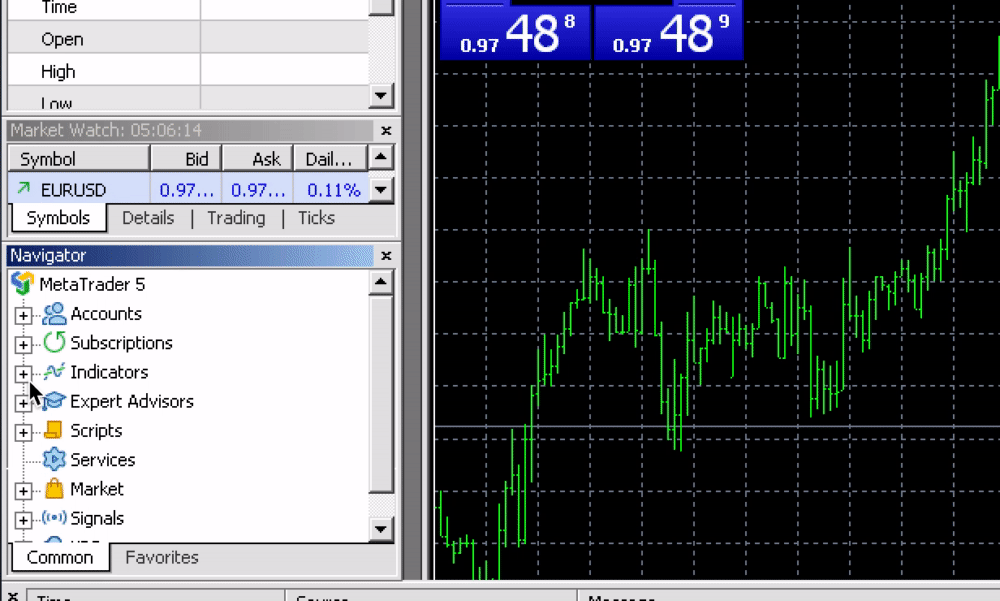Image resolution: width=1000 pixels, height=601 pixels.
Task: Click the Accounts icon in Navigator
Action: tap(54, 314)
